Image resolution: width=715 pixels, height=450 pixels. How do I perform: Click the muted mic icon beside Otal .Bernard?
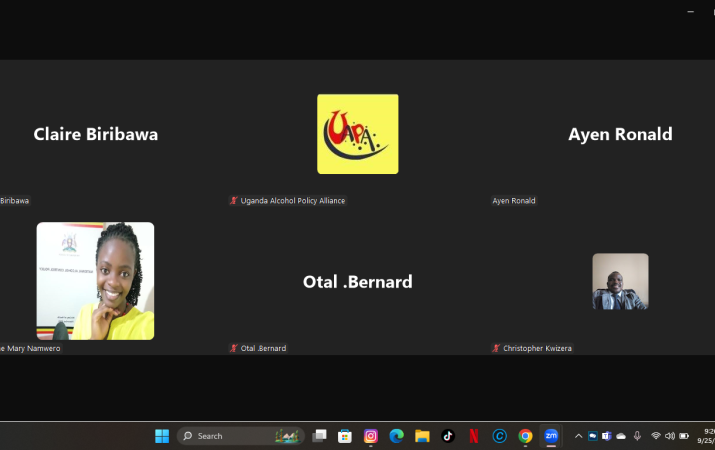(234, 348)
